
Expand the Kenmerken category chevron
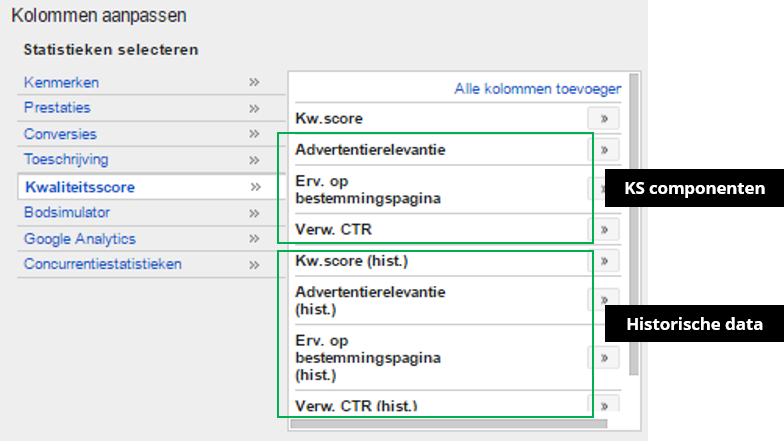pyautogui.click(x=255, y=82)
